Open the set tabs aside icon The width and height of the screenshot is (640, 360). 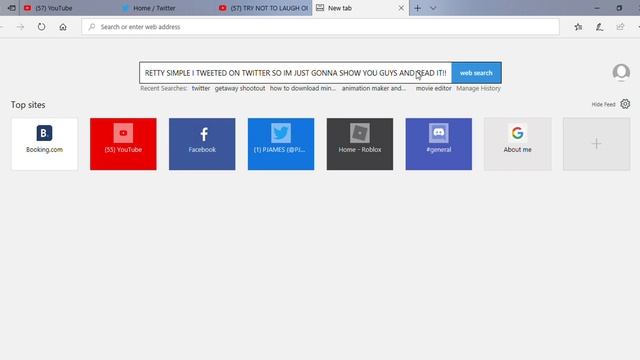click(x=11, y=8)
